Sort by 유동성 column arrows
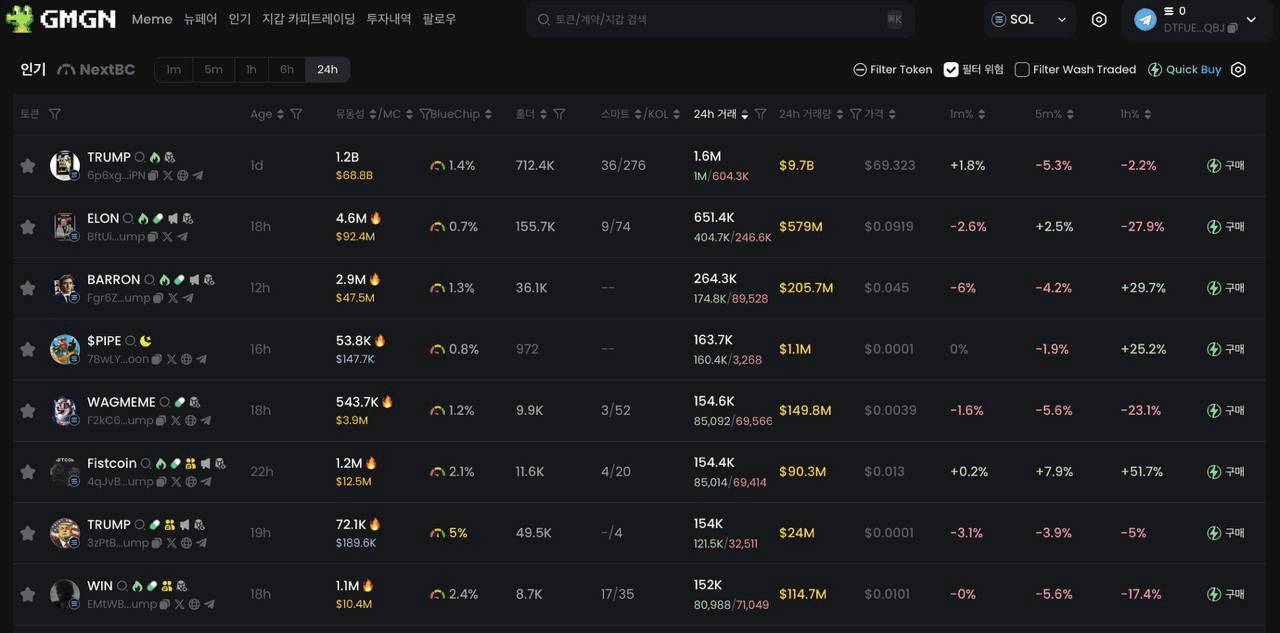Viewport: 1280px width, 633px height. tap(373, 114)
